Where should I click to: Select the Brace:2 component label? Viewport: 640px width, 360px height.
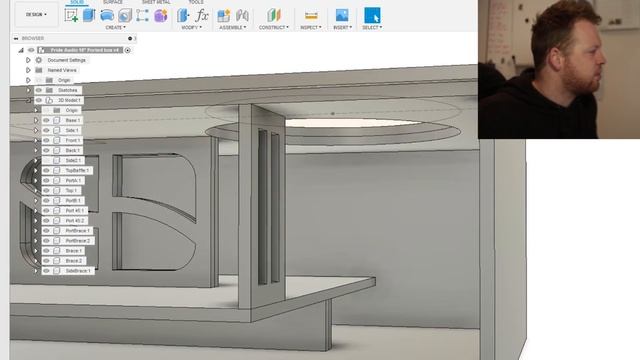tap(74, 261)
